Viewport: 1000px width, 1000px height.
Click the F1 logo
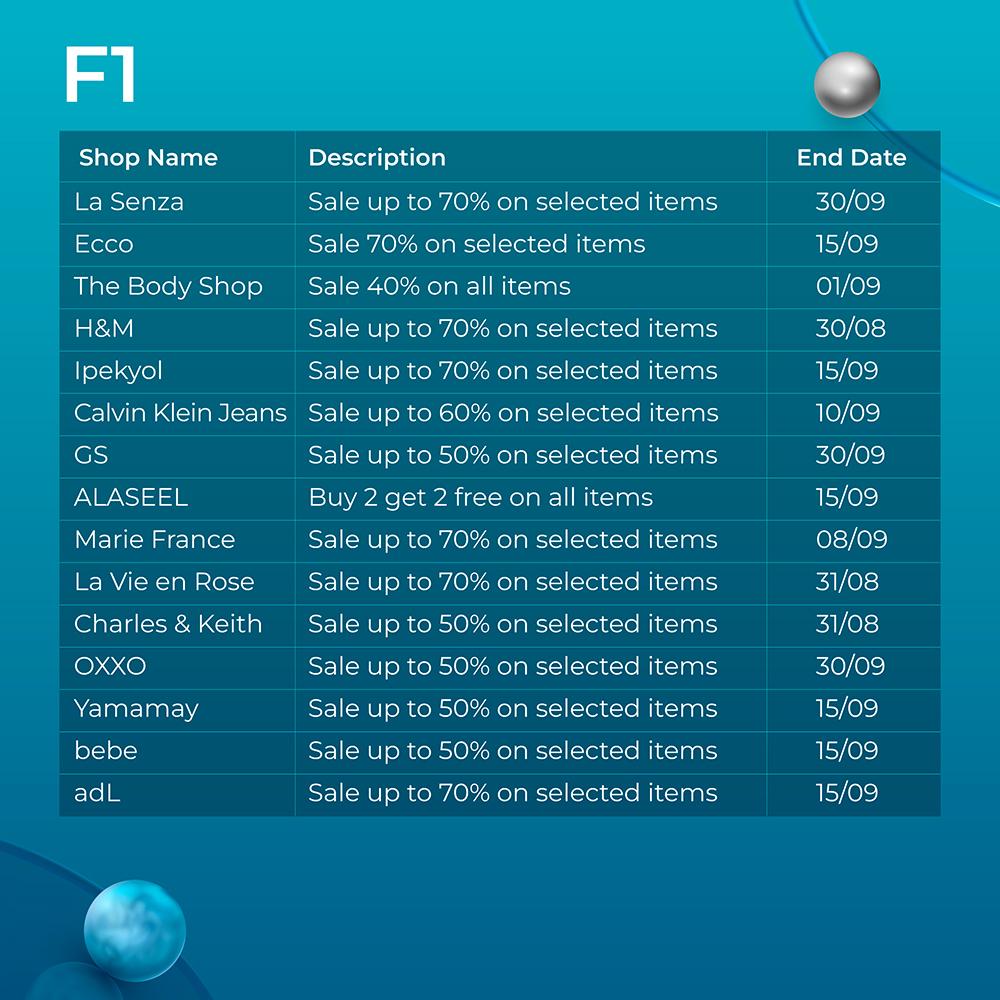point(100,74)
